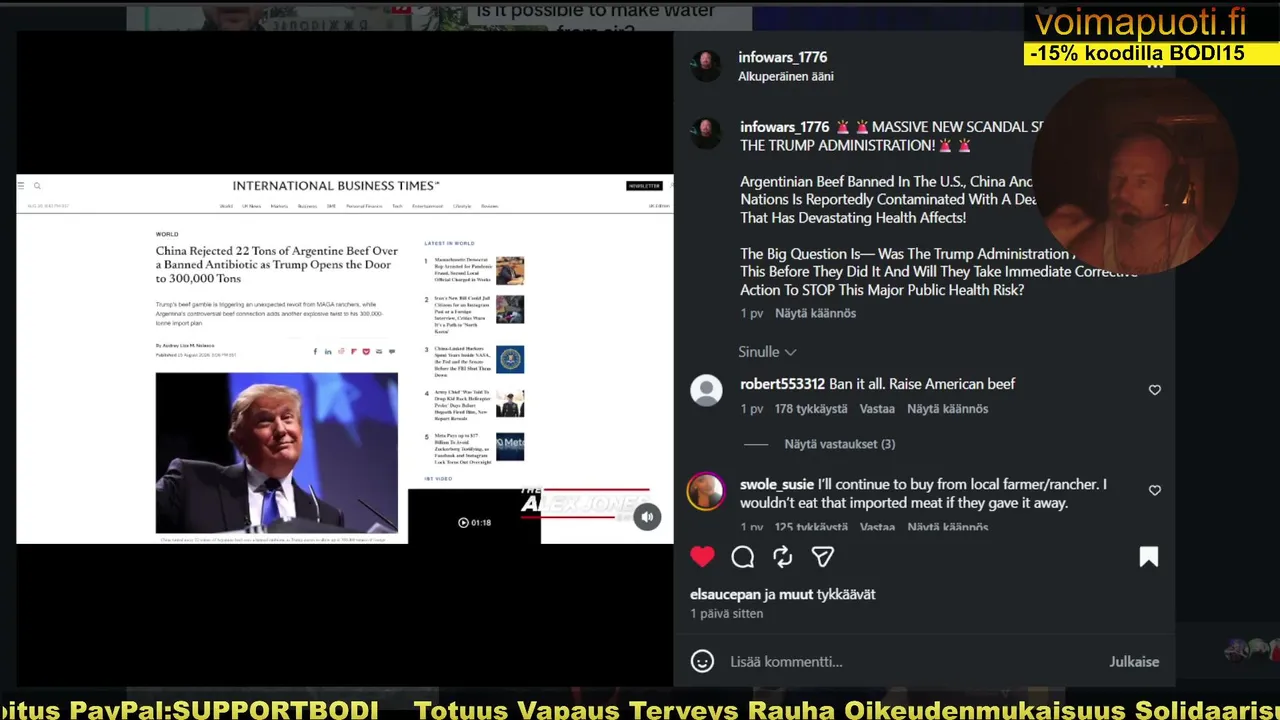Open Tech in the IBT navigation
The height and width of the screenshot is (720, 1280).
pos(397,206)
